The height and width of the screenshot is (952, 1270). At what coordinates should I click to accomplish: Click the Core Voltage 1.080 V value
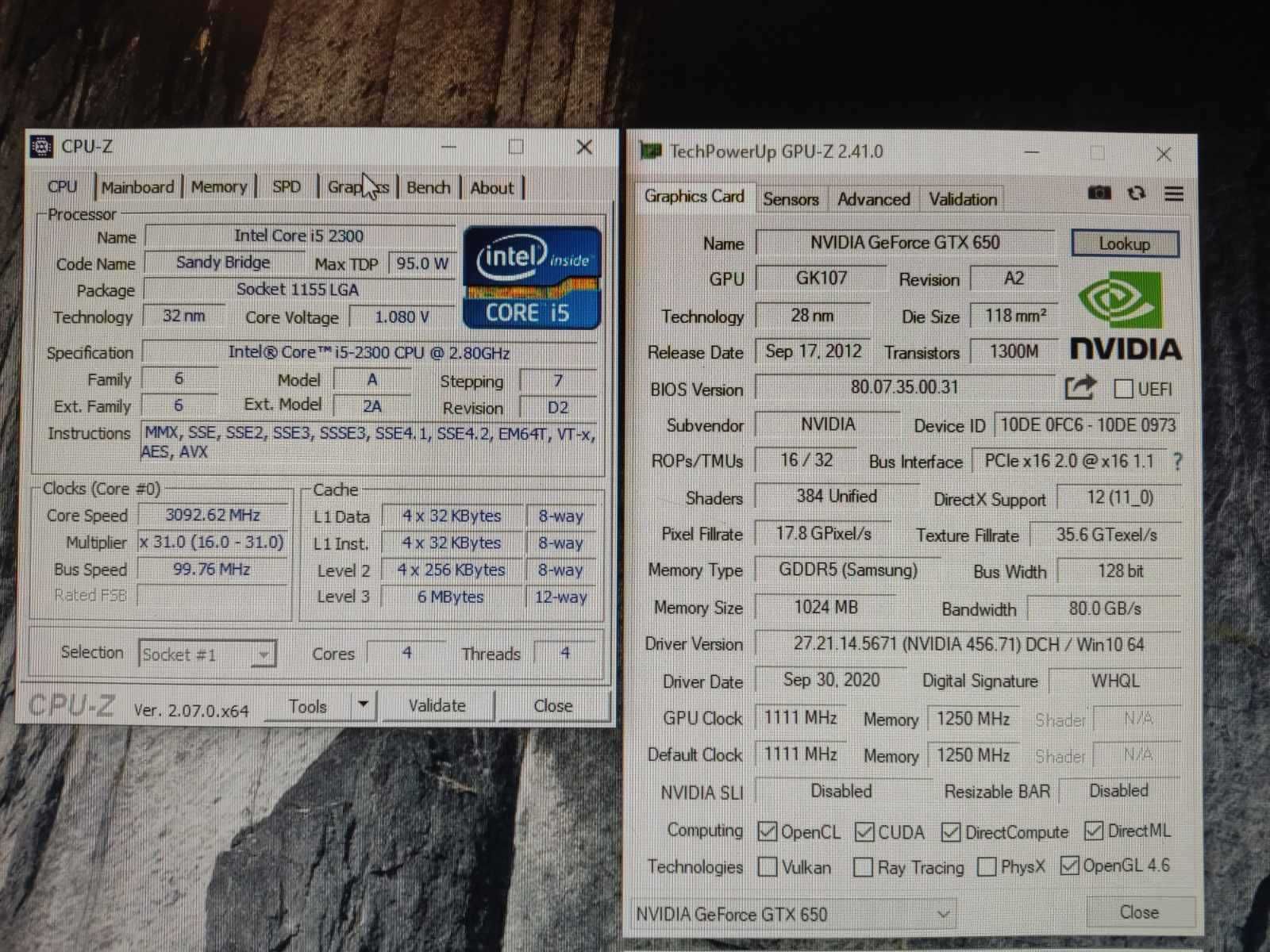(402, 317)
